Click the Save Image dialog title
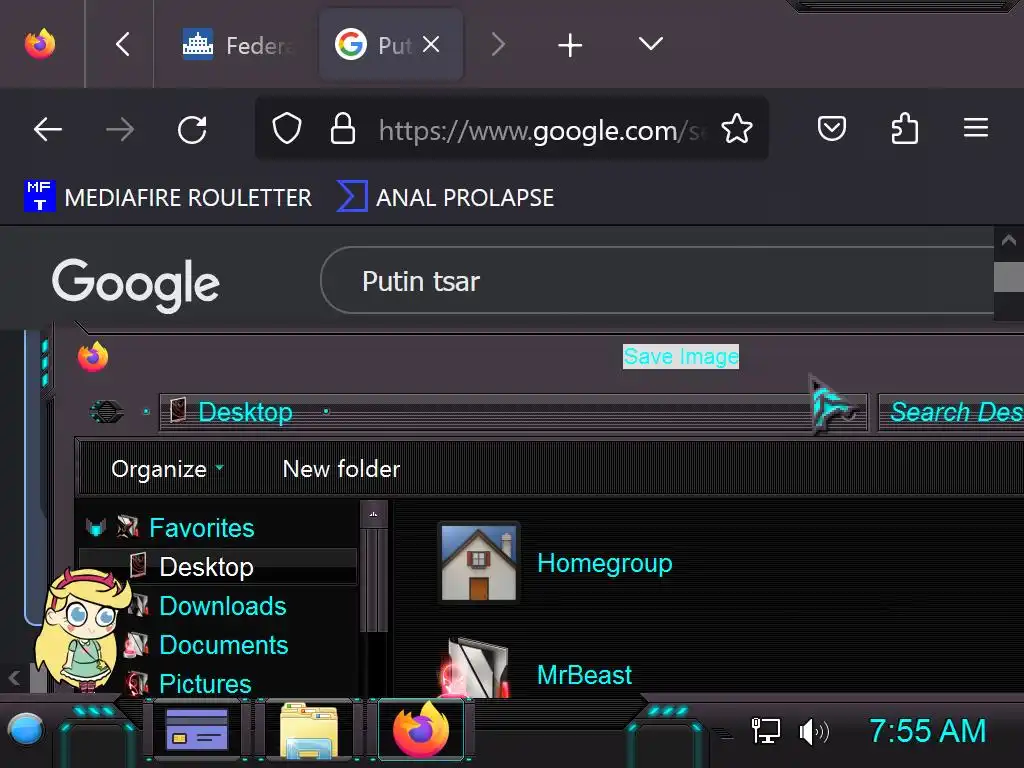The width and height of the screenshot is (1024, 768). tap(680, 357)
